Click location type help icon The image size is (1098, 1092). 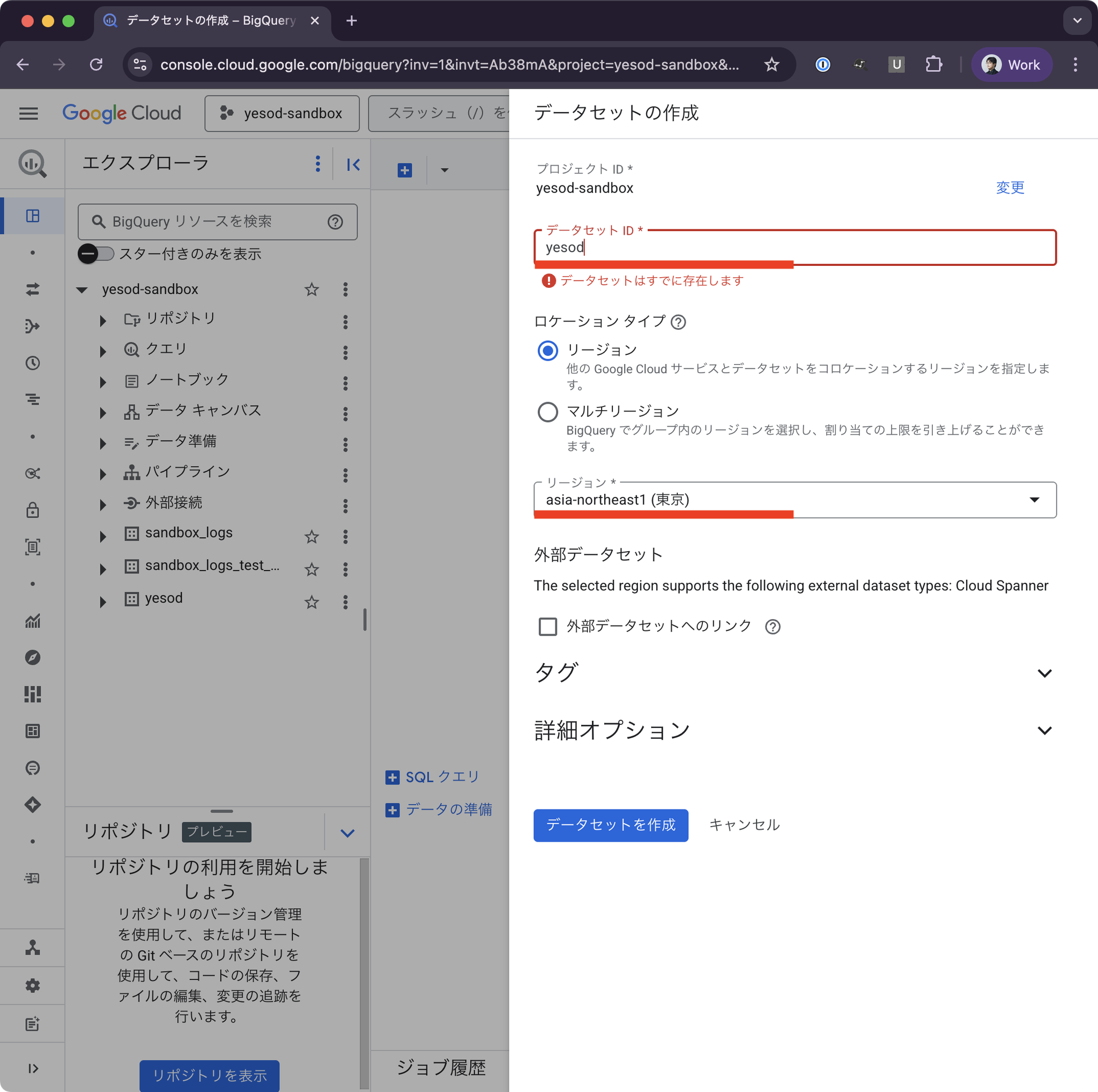pyautogui.click(x=678, y=322)
